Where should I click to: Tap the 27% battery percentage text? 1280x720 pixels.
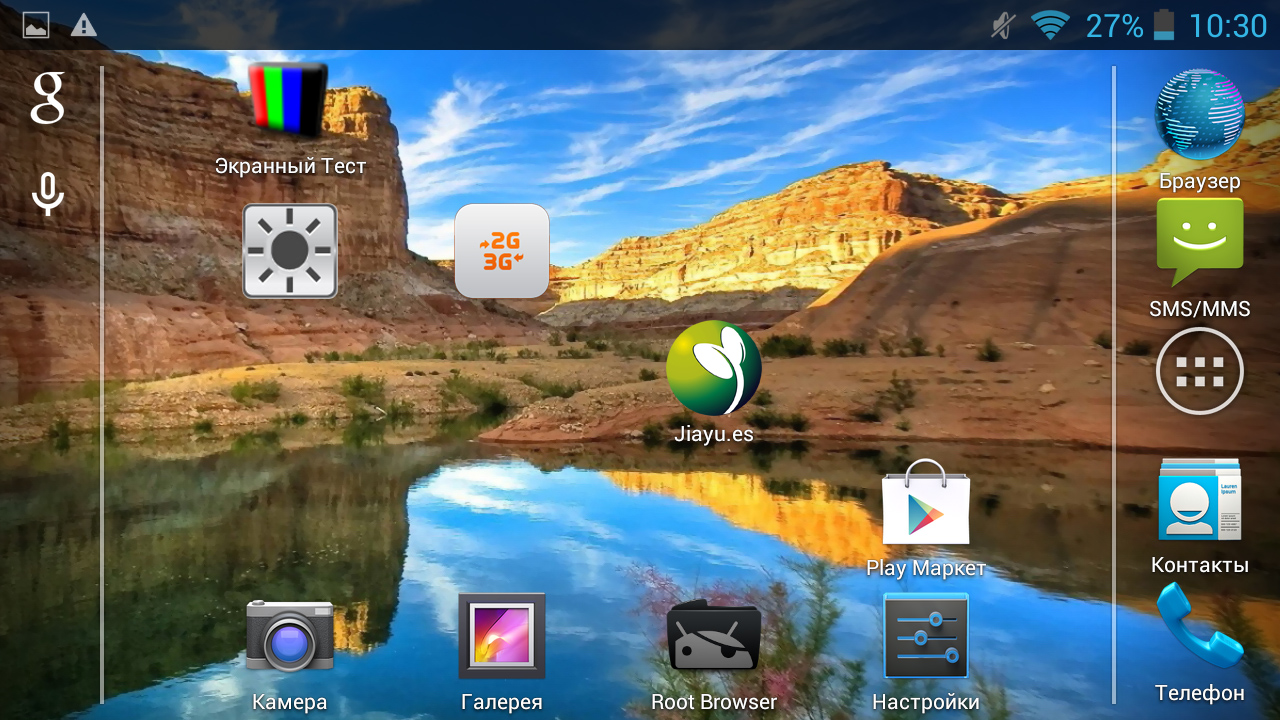[x=1115, y=26]
